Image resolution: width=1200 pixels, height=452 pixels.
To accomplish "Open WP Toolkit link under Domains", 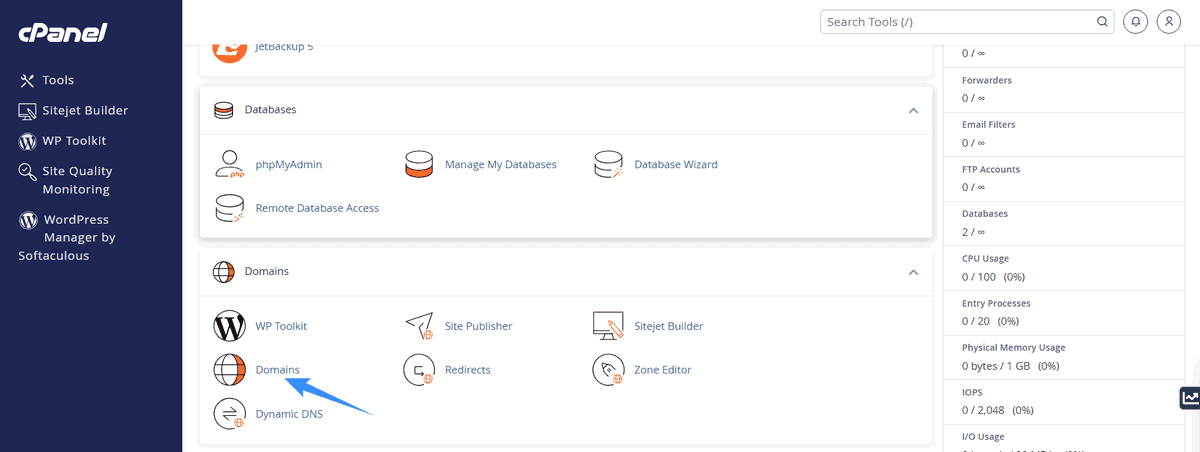I will click(x=281, y=326).
